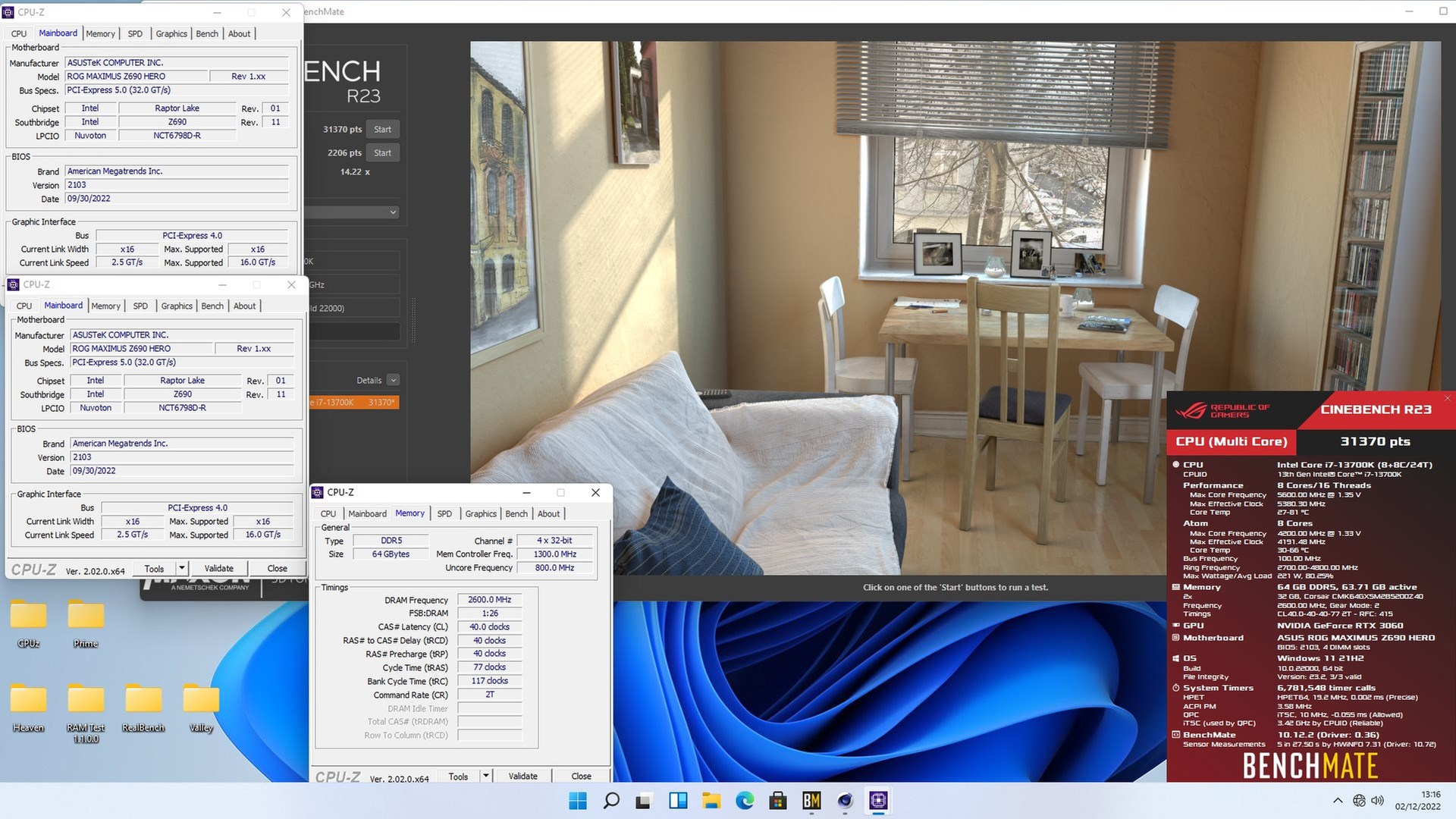
Task: Open About tab in Memory CPU-Z window
Action: [x=549, y=513]
